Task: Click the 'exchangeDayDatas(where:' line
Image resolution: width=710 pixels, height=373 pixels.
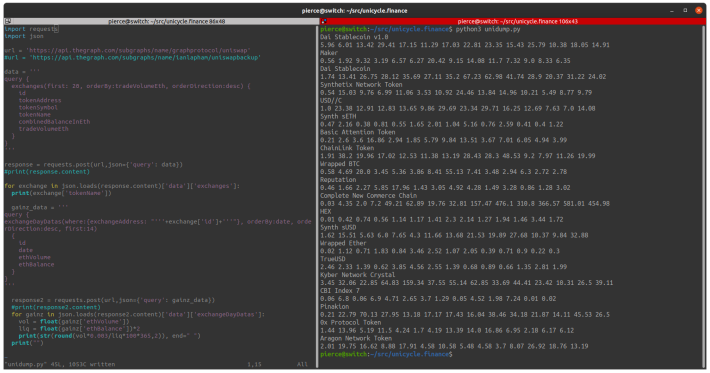Action: [x=158, y=222]
